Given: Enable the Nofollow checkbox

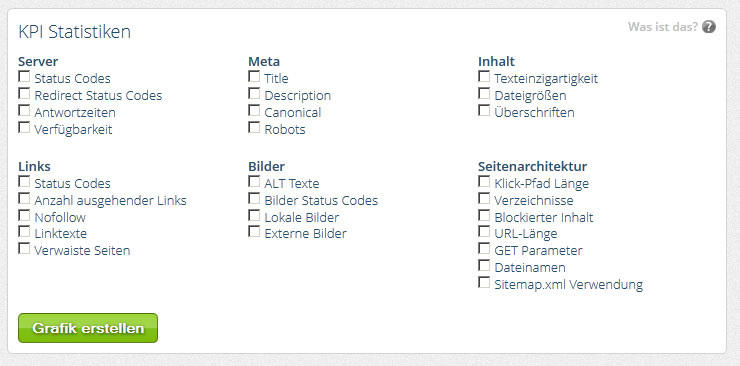Looking at the screenshot, I should click(24, 215).
